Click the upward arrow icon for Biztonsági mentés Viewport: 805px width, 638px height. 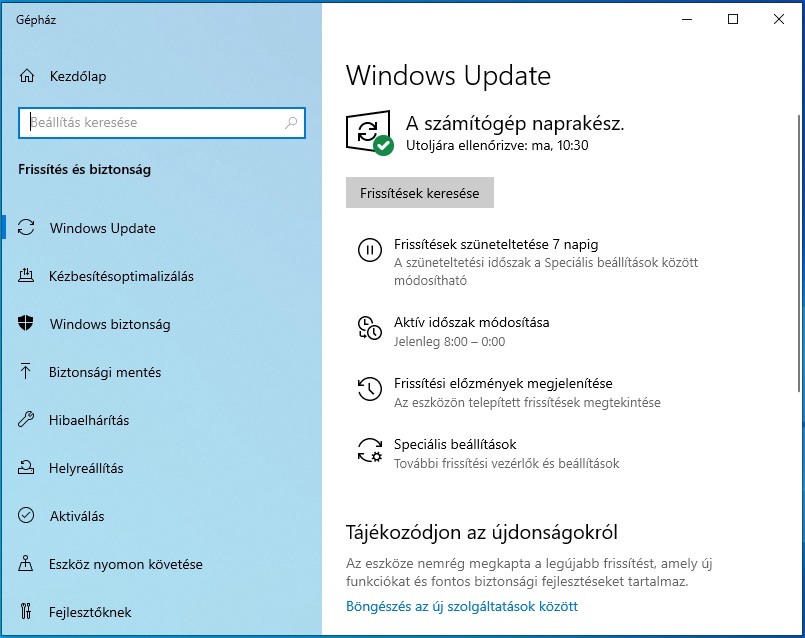point(26,371)
